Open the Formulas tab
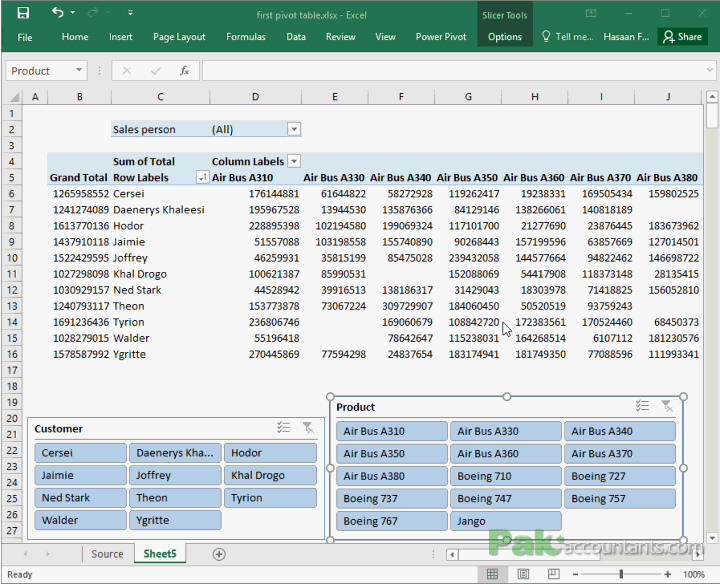 click(246, 37)
